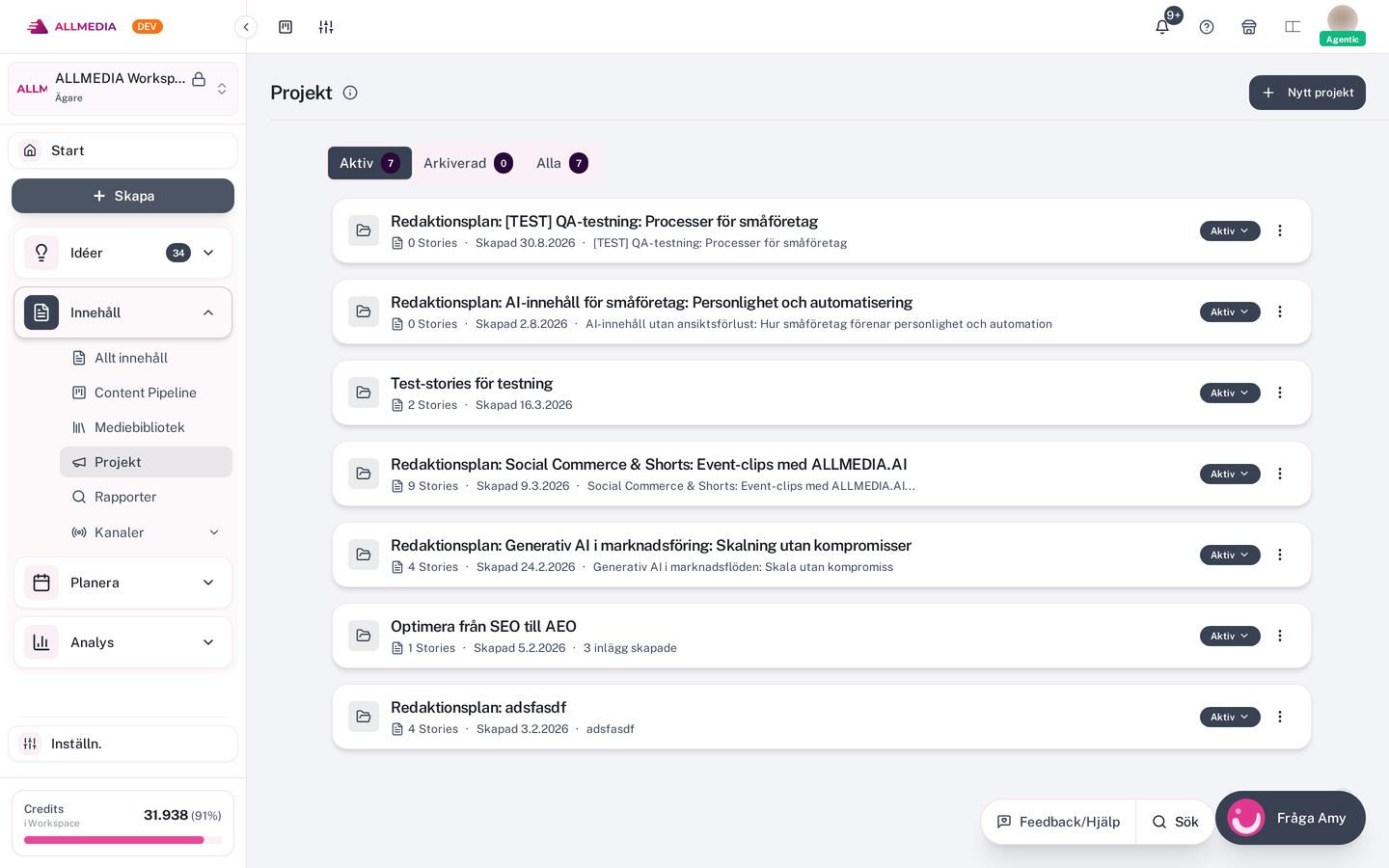1389x868 pixels.
Task: Click the Skapa button
Action: click(x=123, y=196)
